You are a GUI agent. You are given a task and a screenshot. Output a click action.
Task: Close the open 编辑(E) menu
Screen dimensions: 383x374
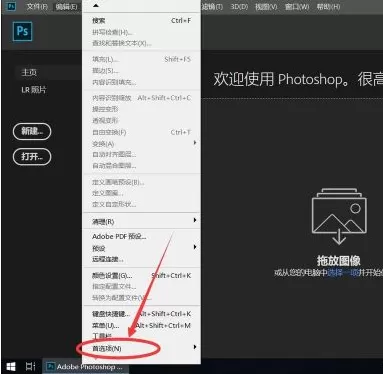coord(66,6)
